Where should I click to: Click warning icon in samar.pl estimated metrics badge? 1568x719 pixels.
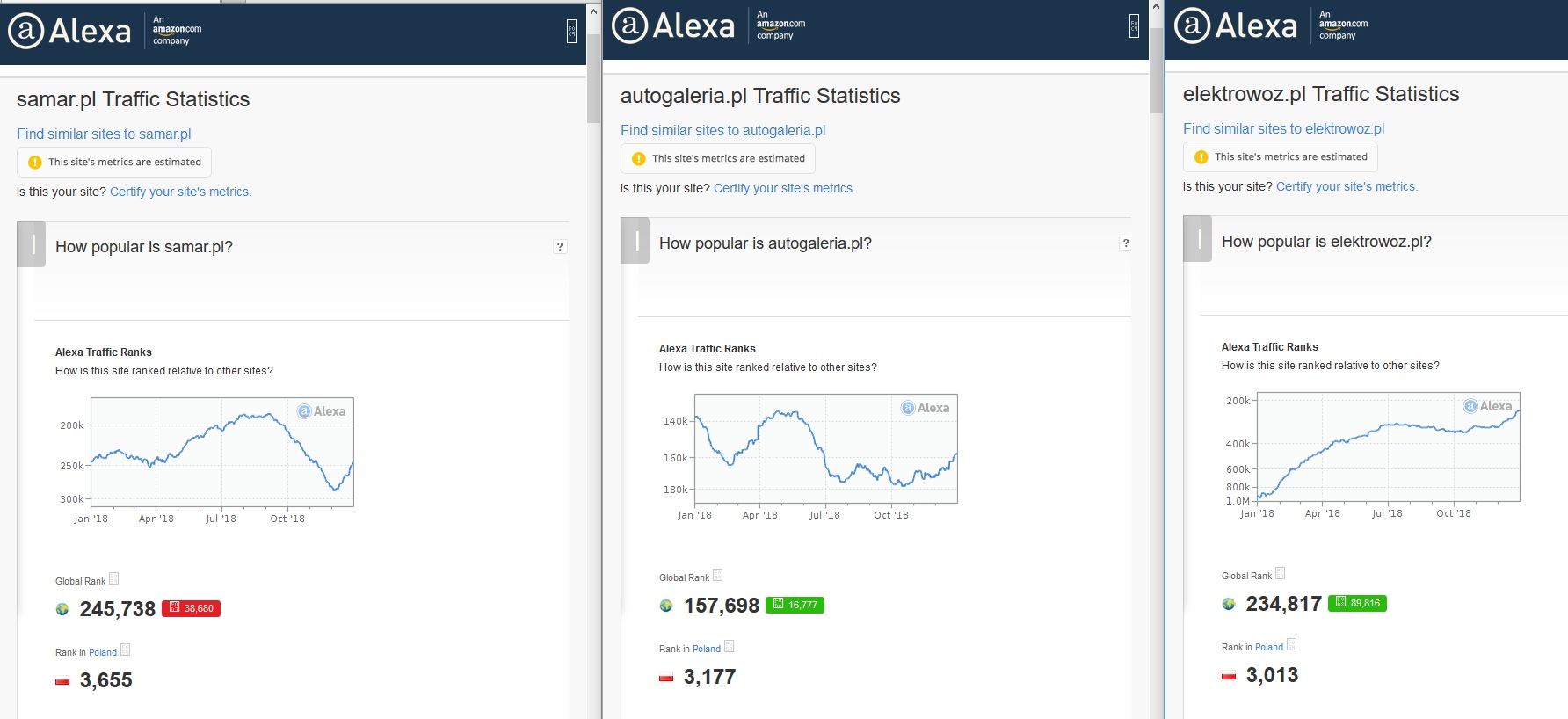click(x=35, y=163)
